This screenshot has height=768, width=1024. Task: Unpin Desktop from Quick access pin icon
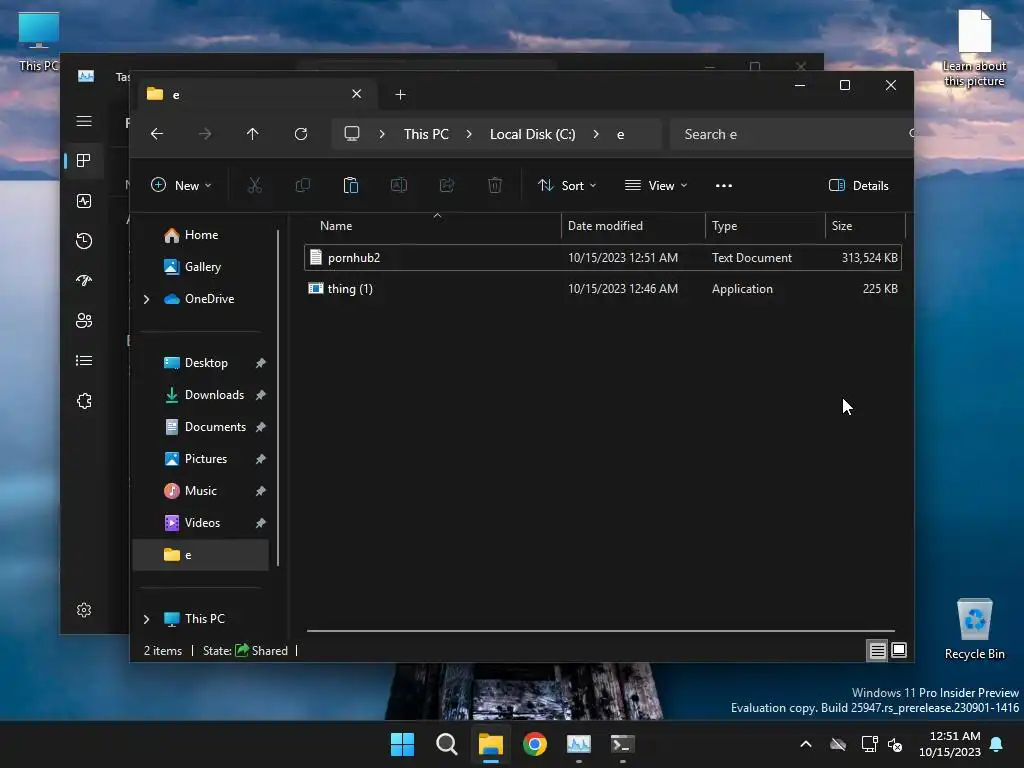coord(261,363)
